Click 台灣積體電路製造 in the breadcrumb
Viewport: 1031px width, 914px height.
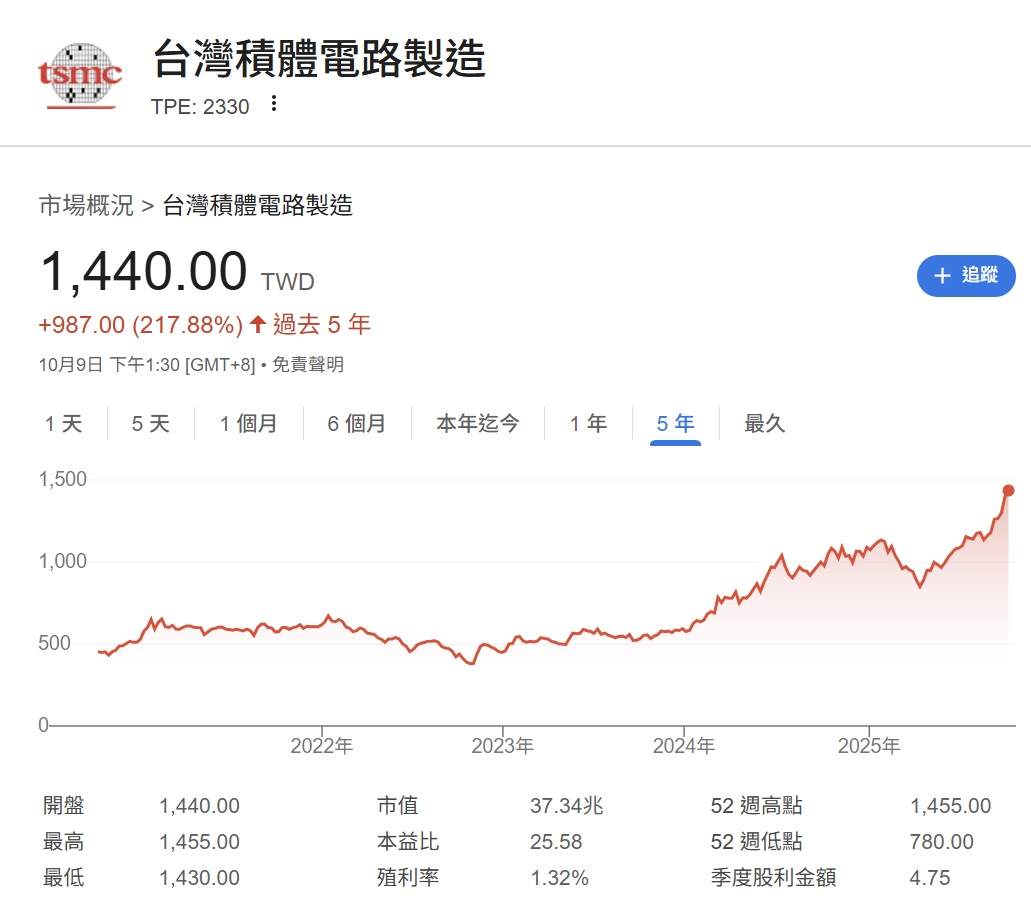point(258,206)
